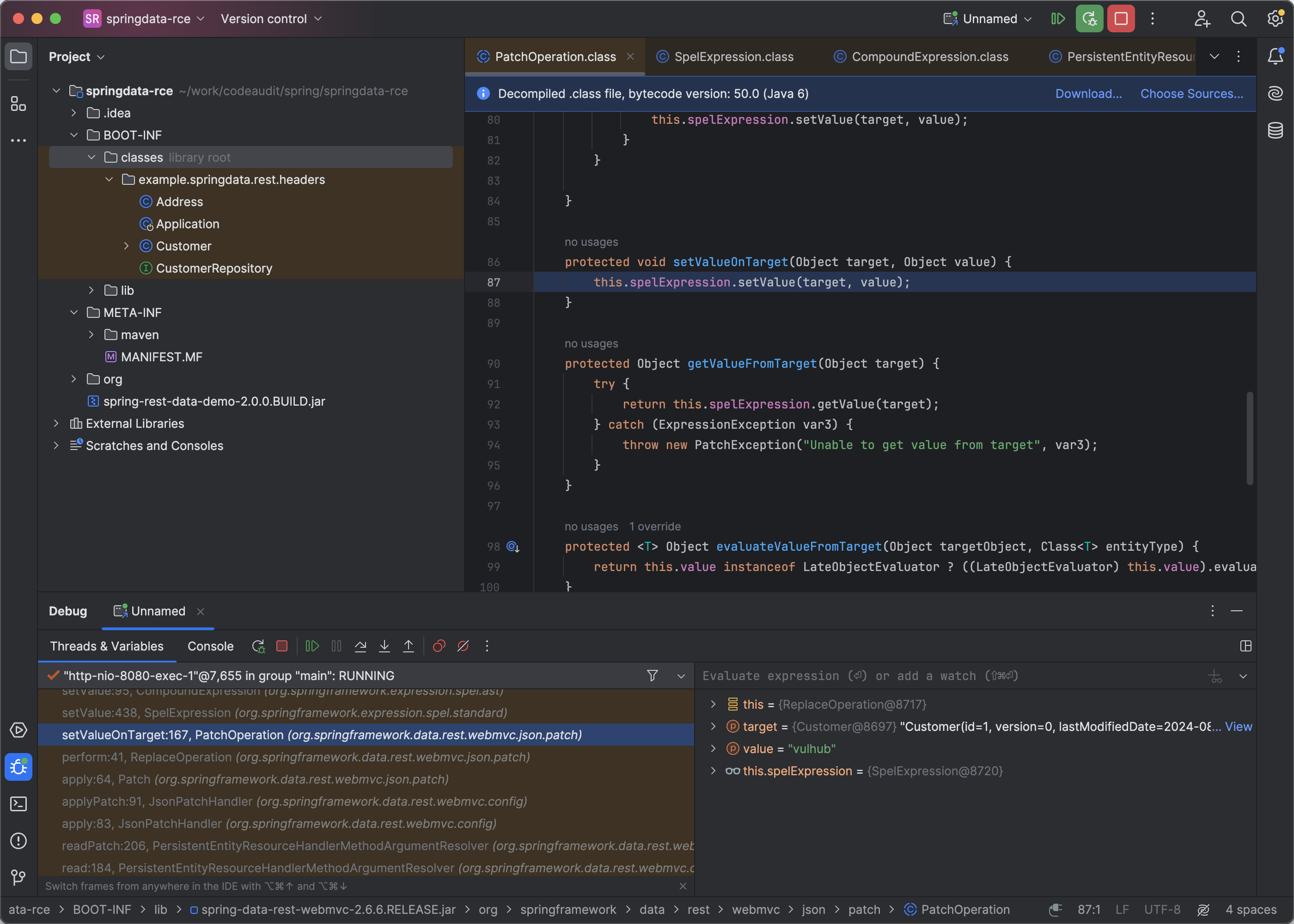
Task: Click the editor vertical scrollbar
Action: pos(1250,438)
